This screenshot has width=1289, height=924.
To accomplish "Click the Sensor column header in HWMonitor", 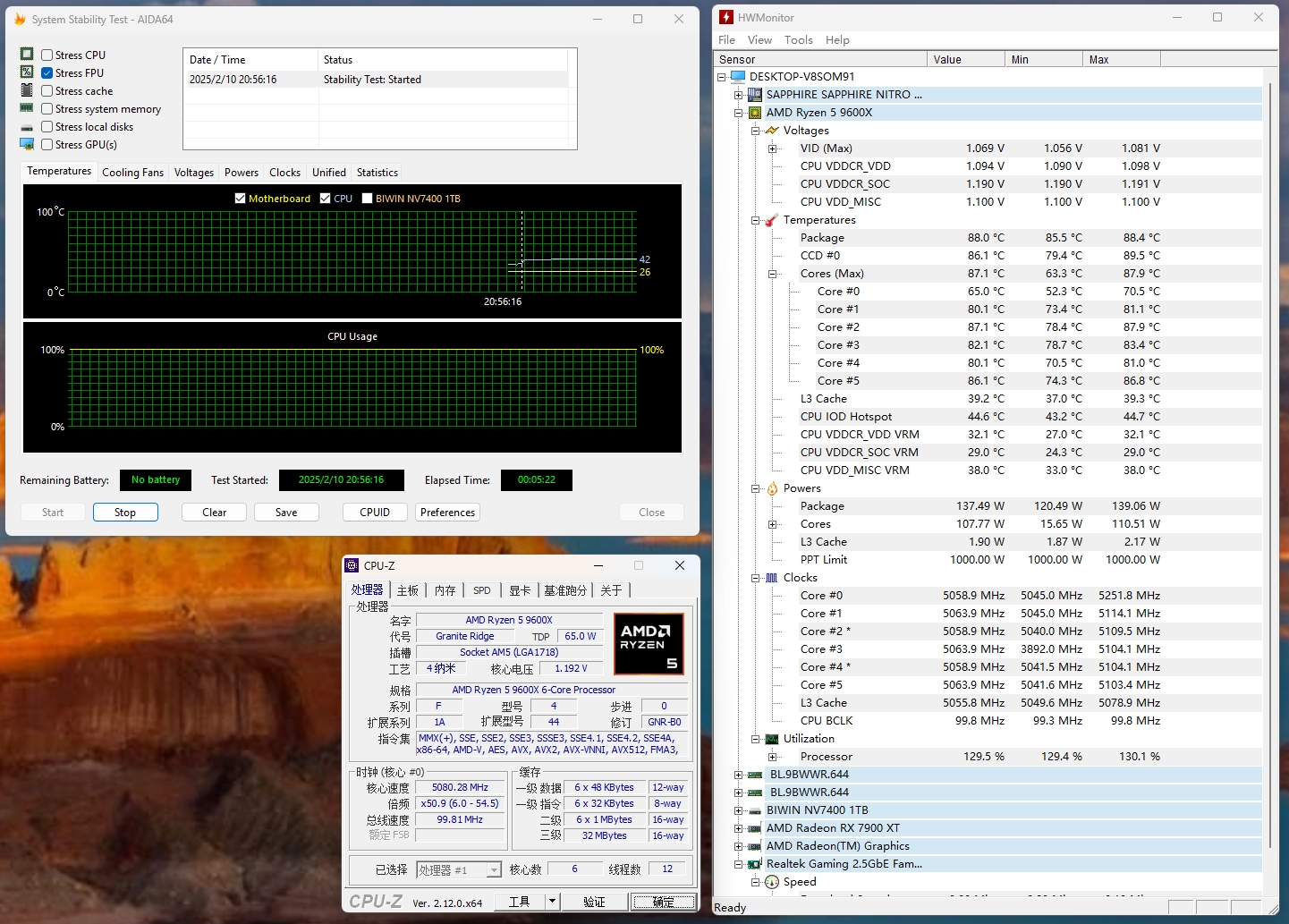I will point(820,59).
